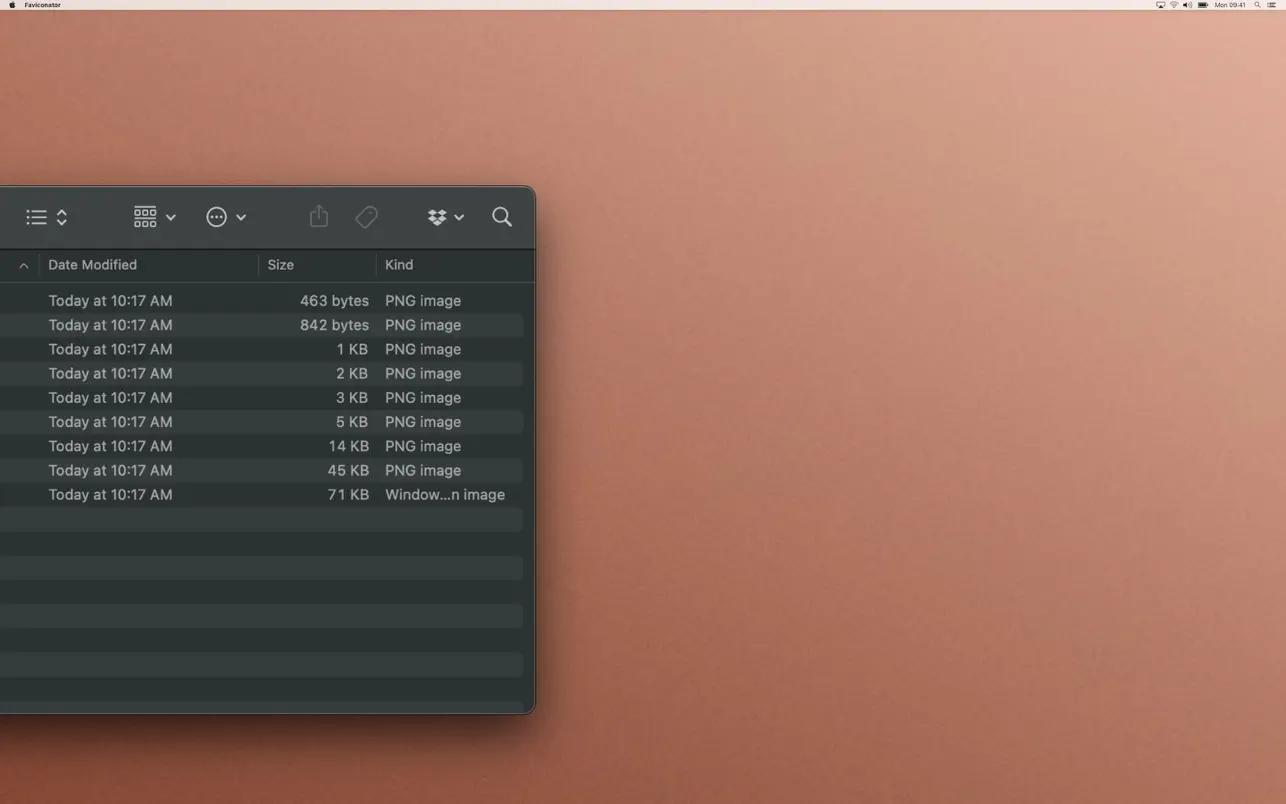The image size is (1286, 804).
Task: Open the grouping options dropdown chevron
Action: (x=170, y=217)
